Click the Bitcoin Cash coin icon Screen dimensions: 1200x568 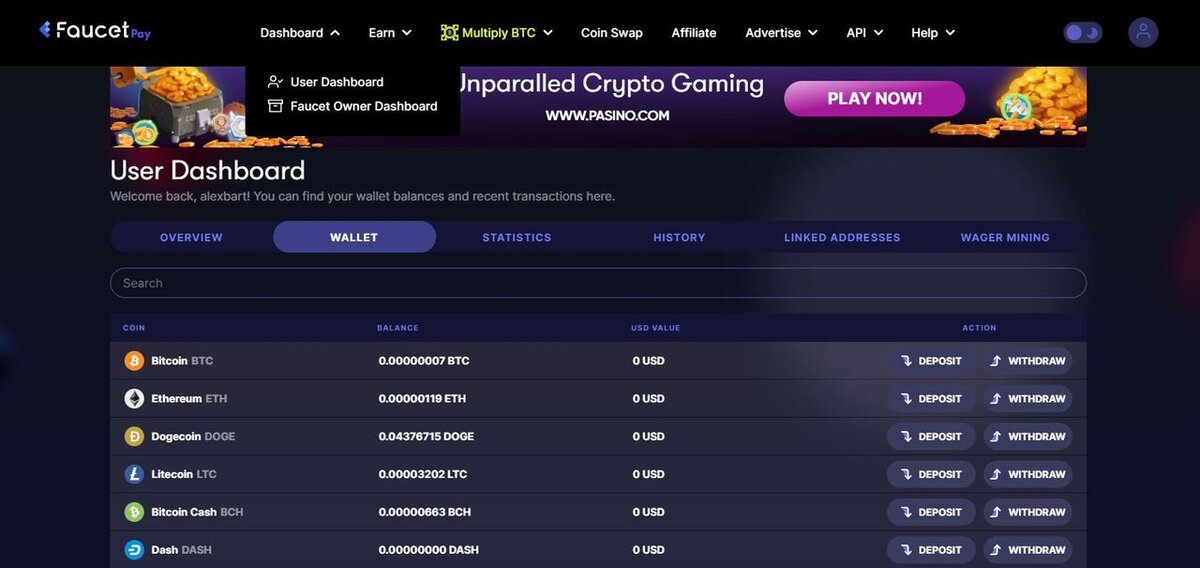pyautogui.click(x=134, y=512)
